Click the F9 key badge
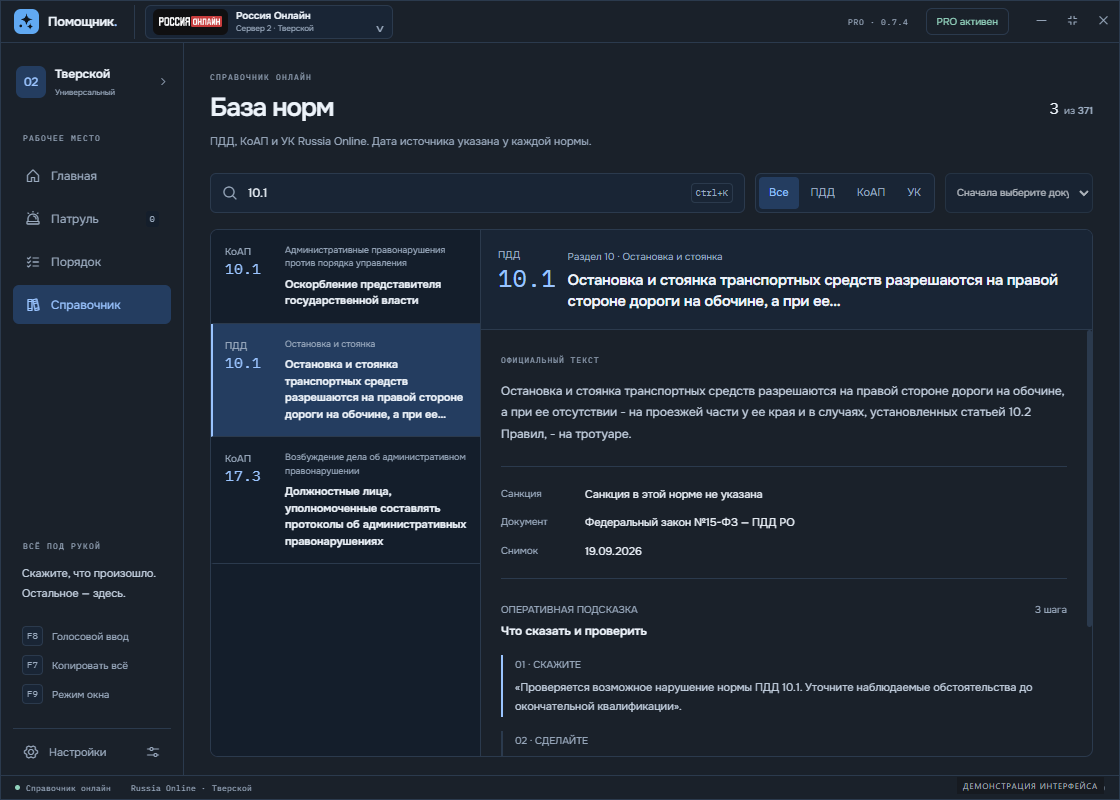Screen dimensions: 1120x800 [32, 694]
